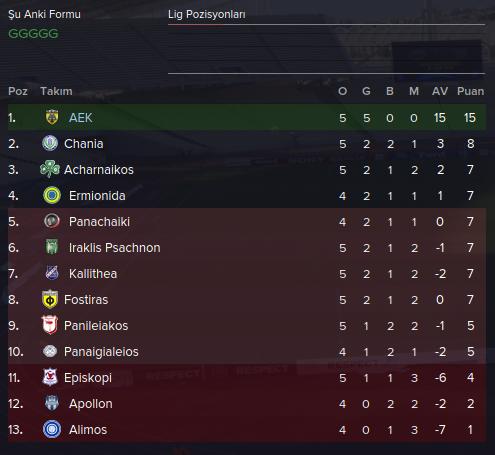Click the Poz column header

tap(18, 91)
